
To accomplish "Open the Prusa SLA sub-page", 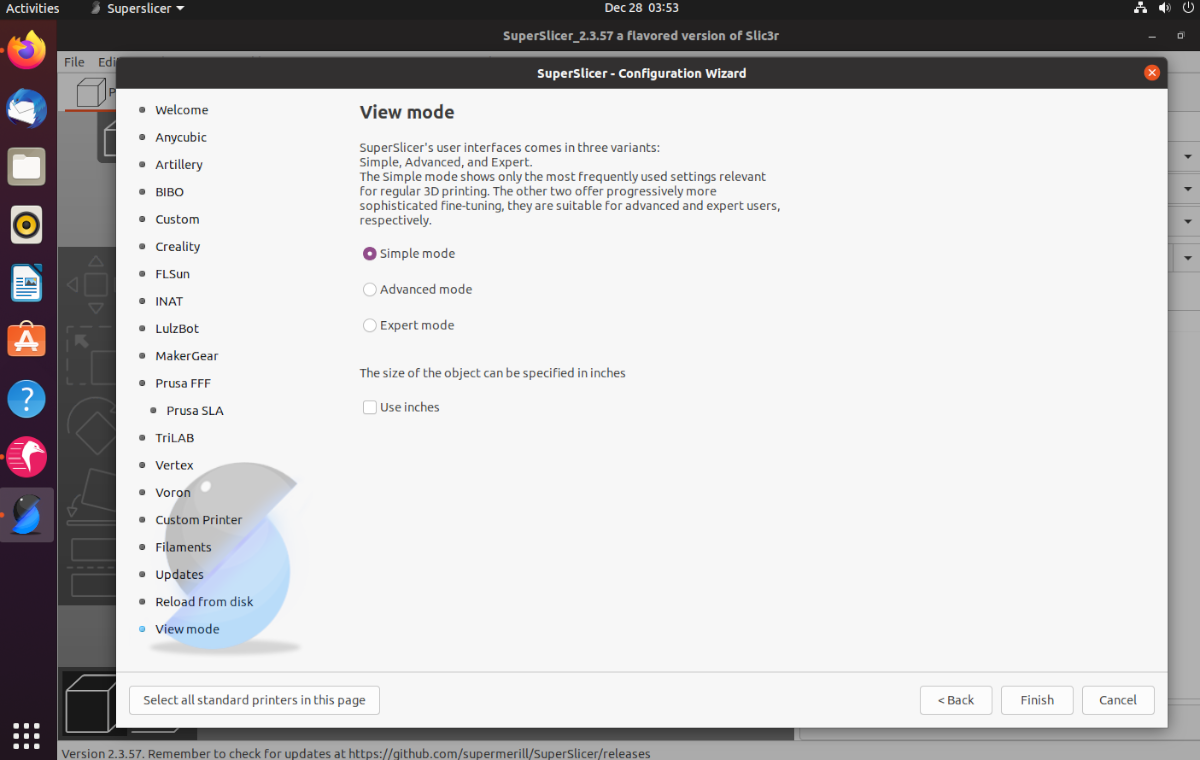I will pyautogui.click(x=195, y=411).
